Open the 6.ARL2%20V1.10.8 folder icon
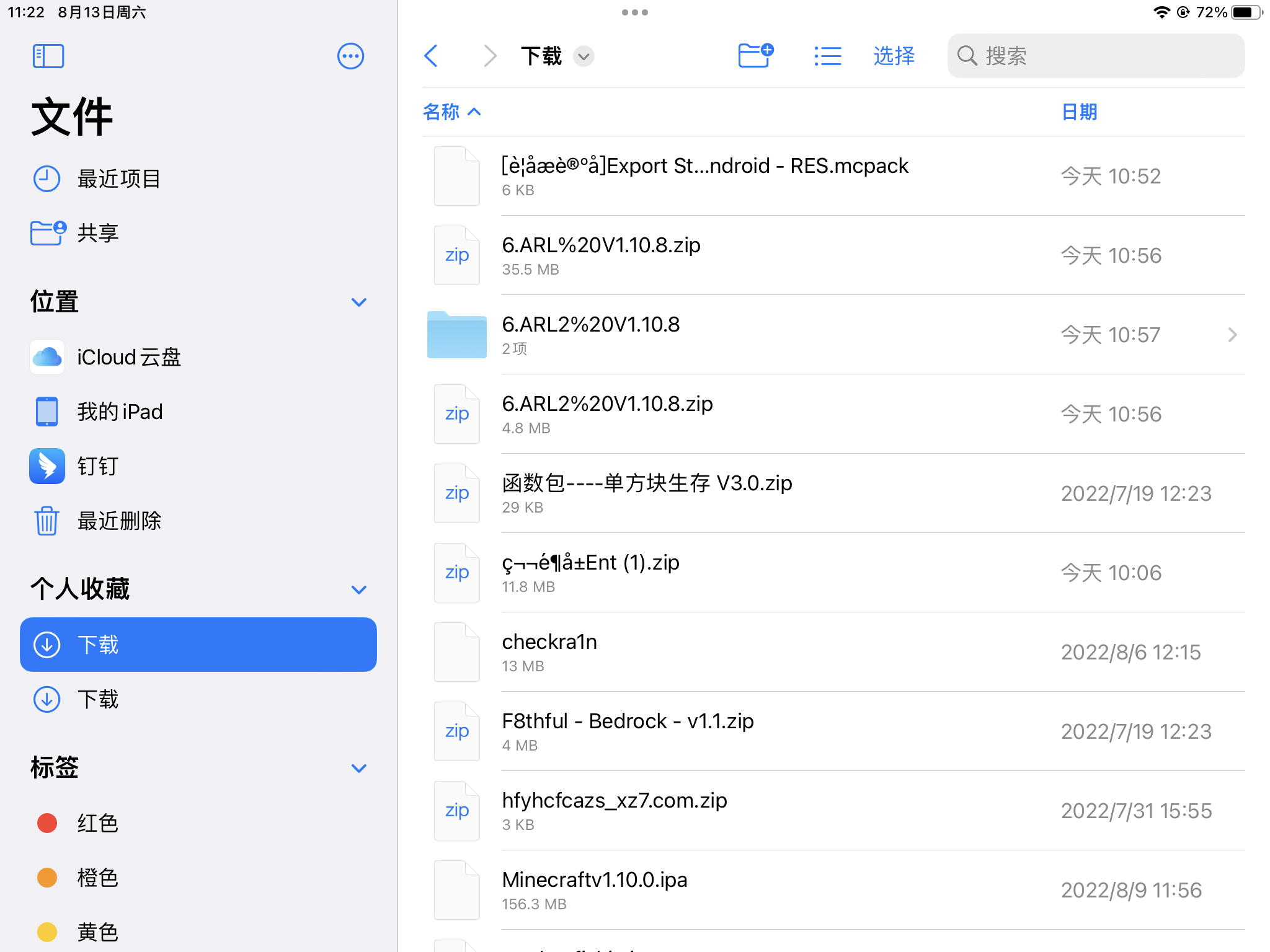Image resolution: width=1270 pixels, height=952 pixels. point(457,335)
